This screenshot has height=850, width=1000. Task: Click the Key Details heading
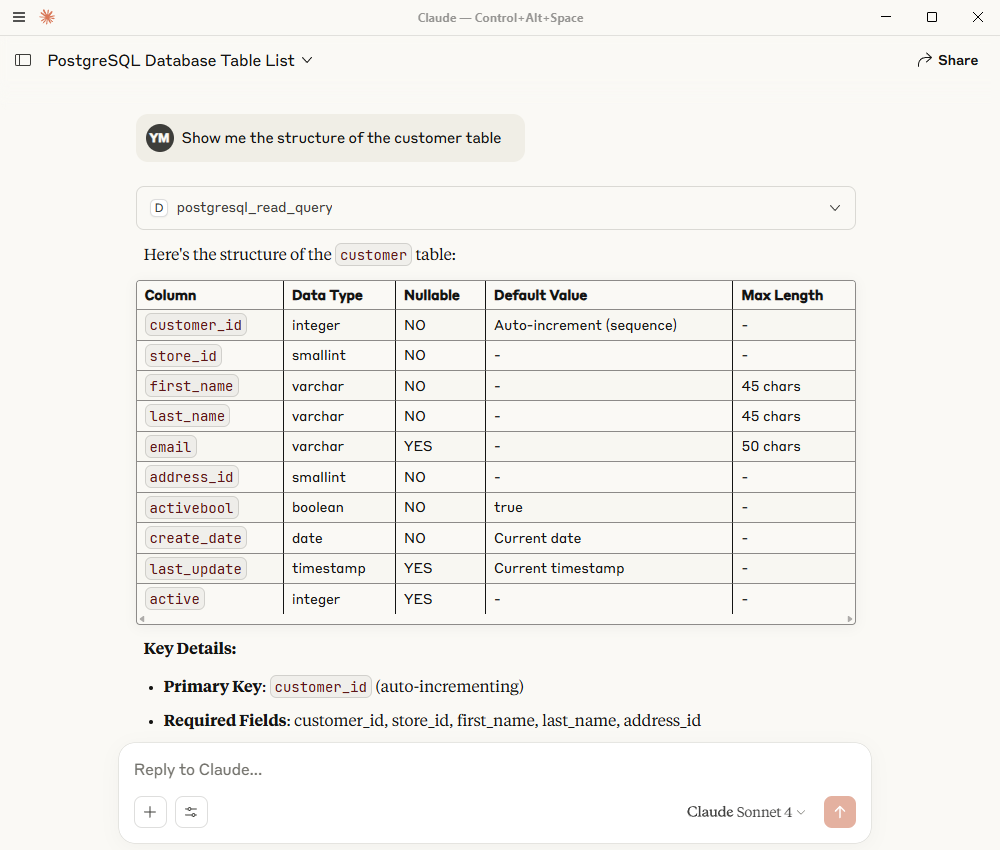(190, 648)
